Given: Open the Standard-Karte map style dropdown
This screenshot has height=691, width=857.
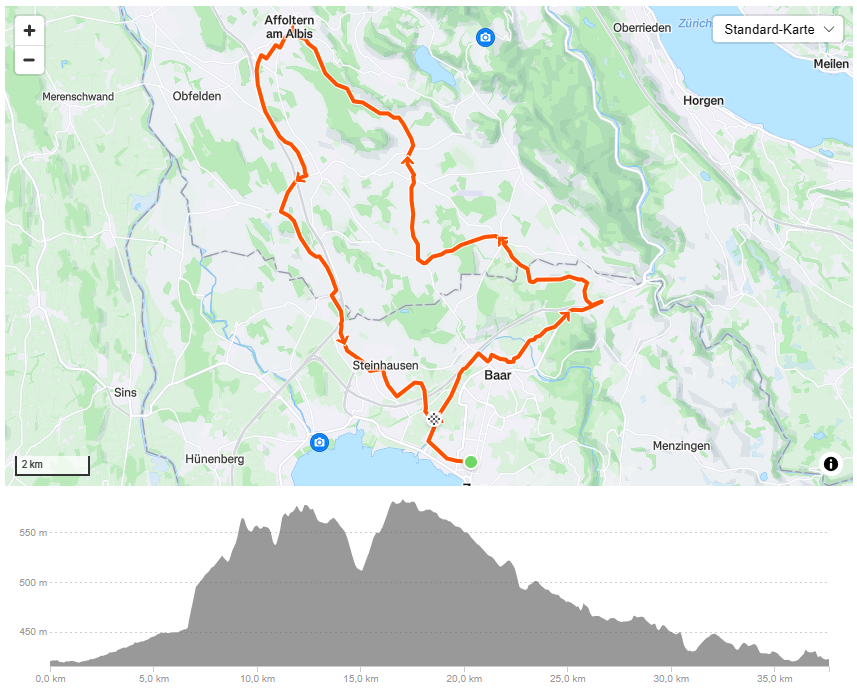Looking at the screenshot, I should 779,30.
